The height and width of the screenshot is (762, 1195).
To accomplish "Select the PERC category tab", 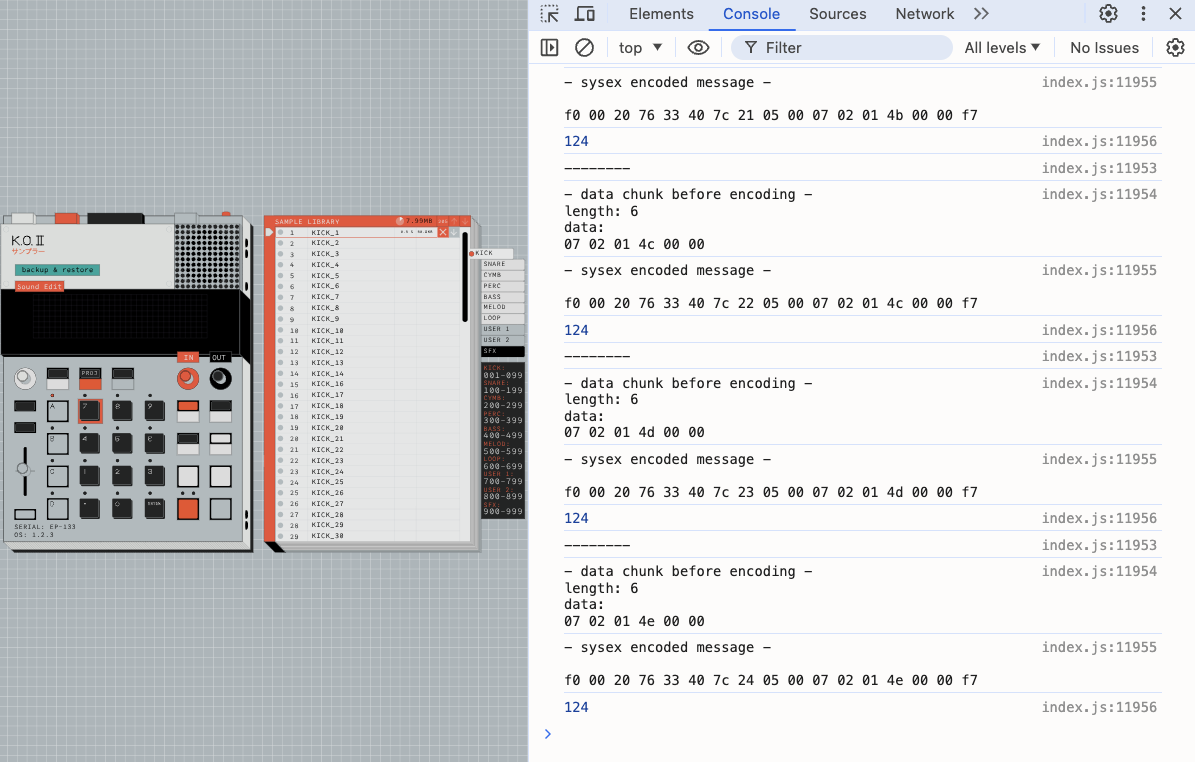I will pos(503,286).
